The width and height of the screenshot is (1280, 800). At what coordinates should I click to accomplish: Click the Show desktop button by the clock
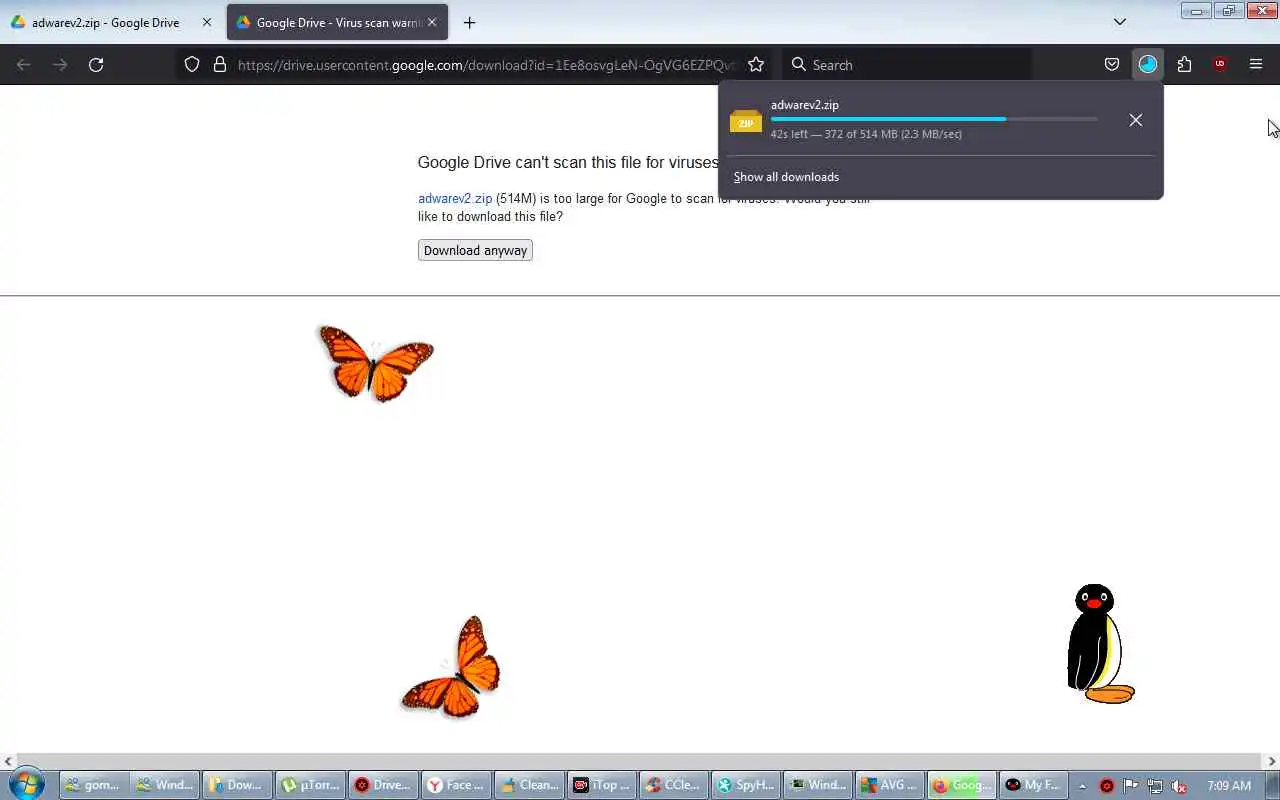pos(1273,785)
